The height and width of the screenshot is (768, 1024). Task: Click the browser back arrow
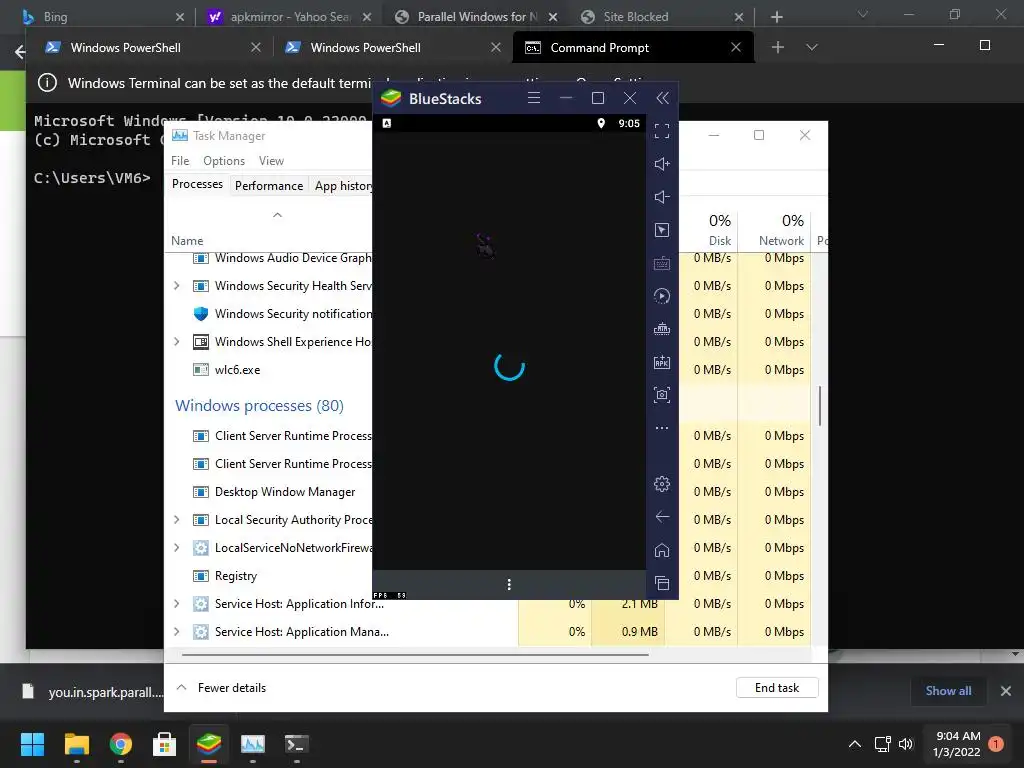(20, 52)
